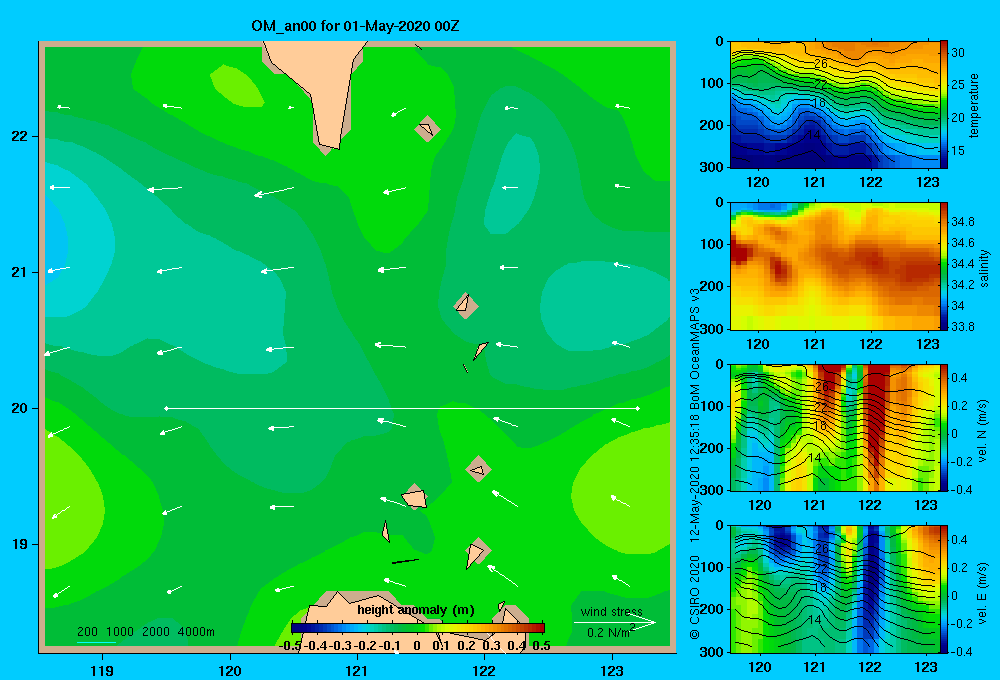Click the 30 tick on temperature scale
Screen dimensions: 1000x680
958,52
